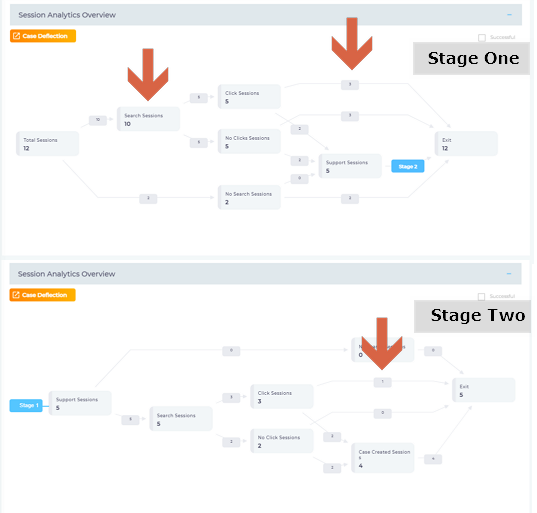The image size is (537, 513).
Task: Click the Case Deflection edit icon in Stage Two
Action: point(15,295)
